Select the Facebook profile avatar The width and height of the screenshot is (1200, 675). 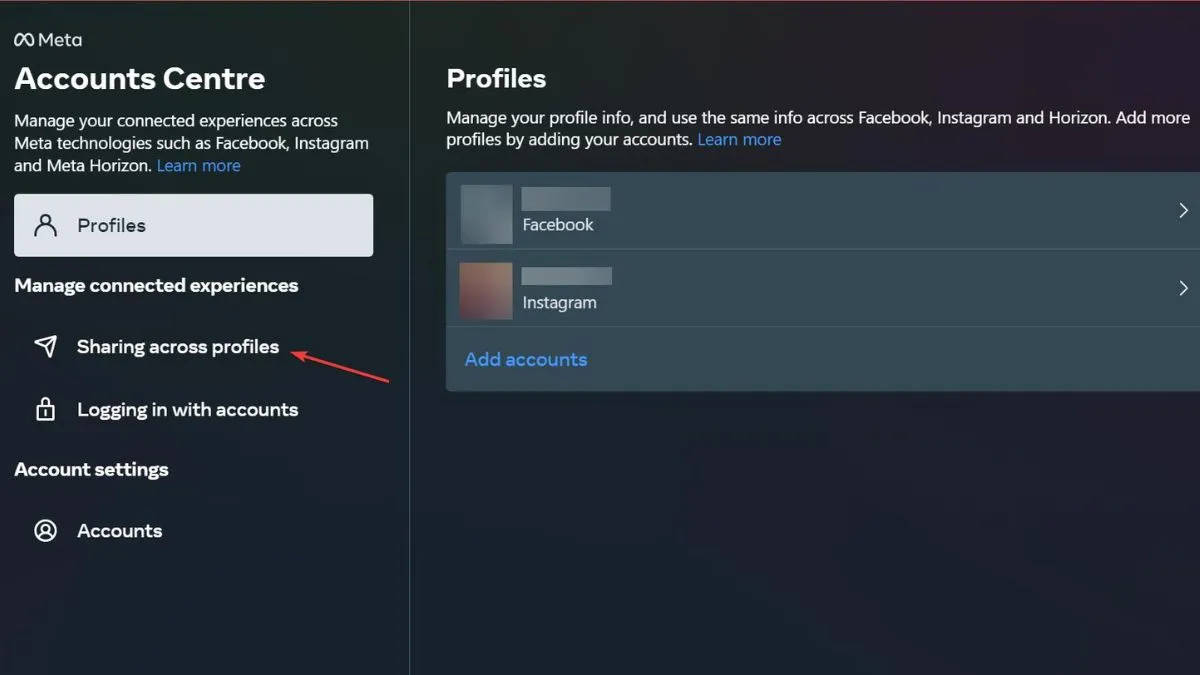coord(486,214)
